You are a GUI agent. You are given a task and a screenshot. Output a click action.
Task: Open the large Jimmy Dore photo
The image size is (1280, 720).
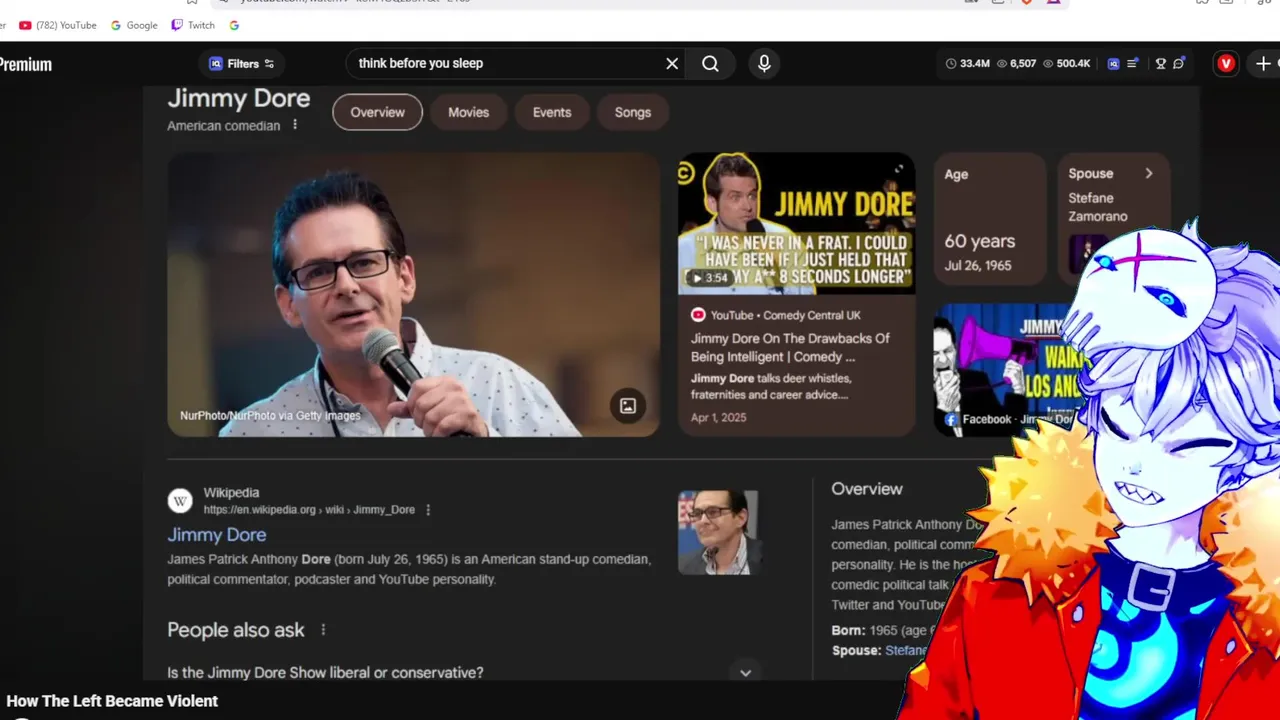413,294
